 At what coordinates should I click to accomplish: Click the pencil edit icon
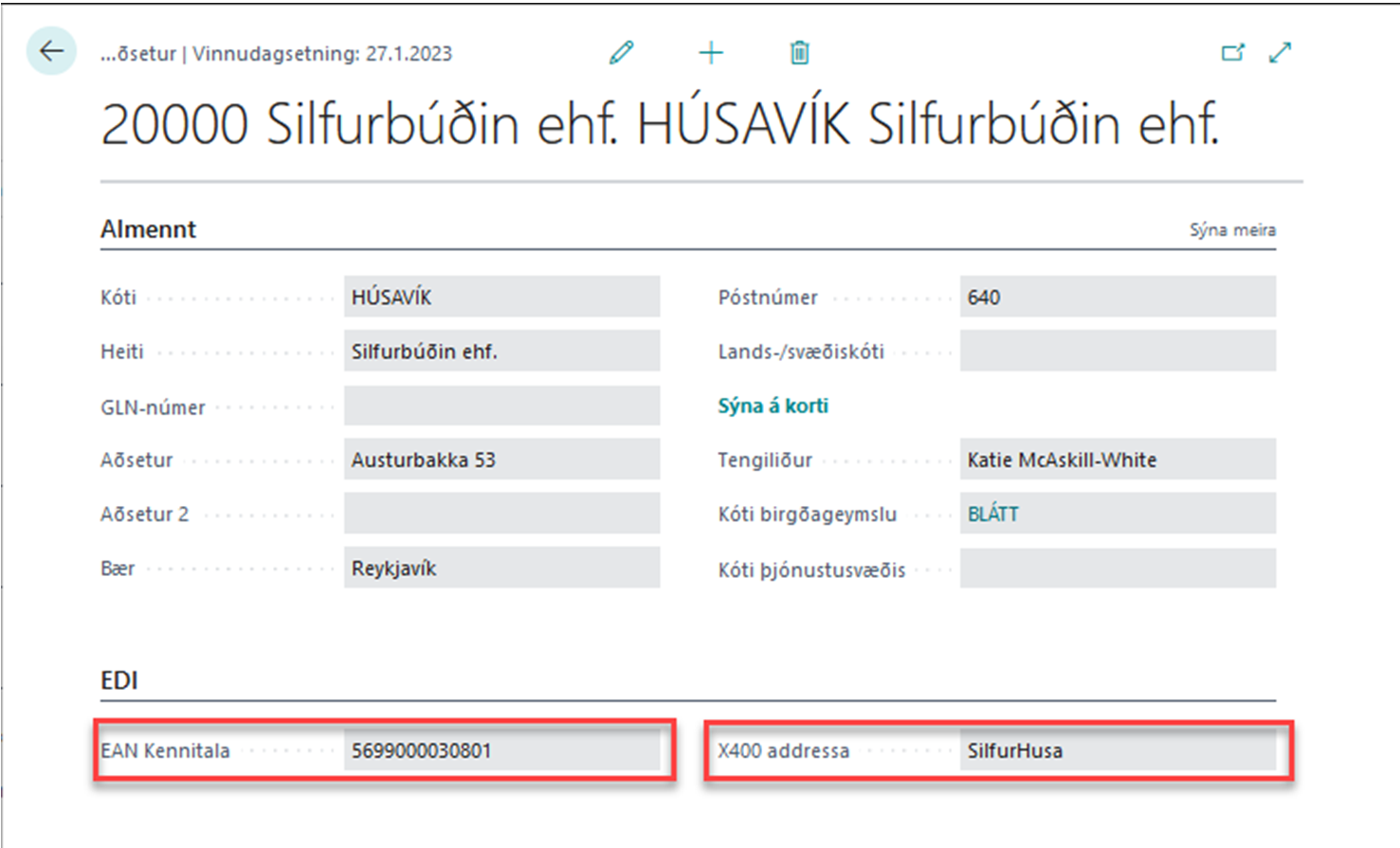pos(622,53)
